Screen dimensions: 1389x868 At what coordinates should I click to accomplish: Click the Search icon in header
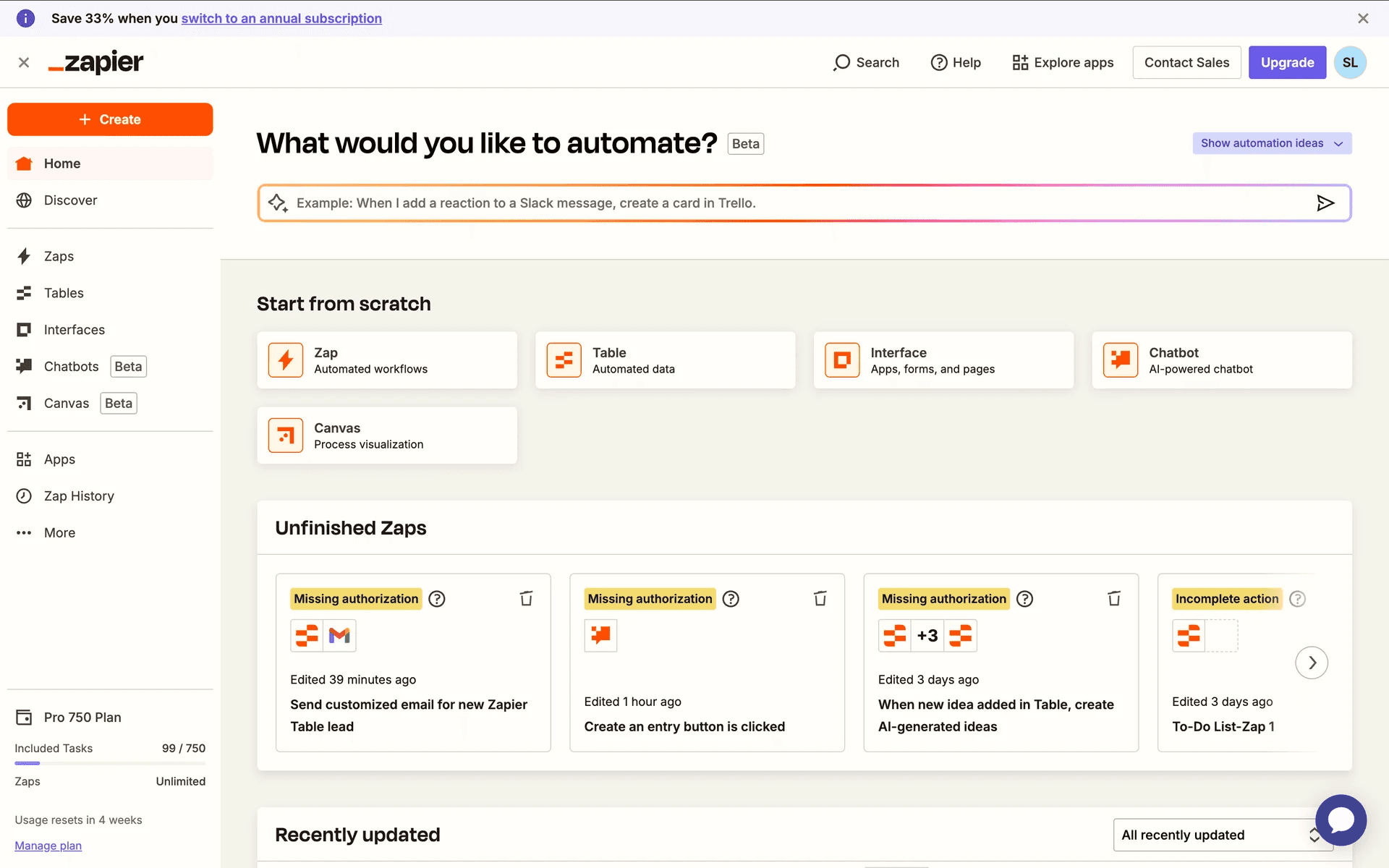[x=841, y=63]
